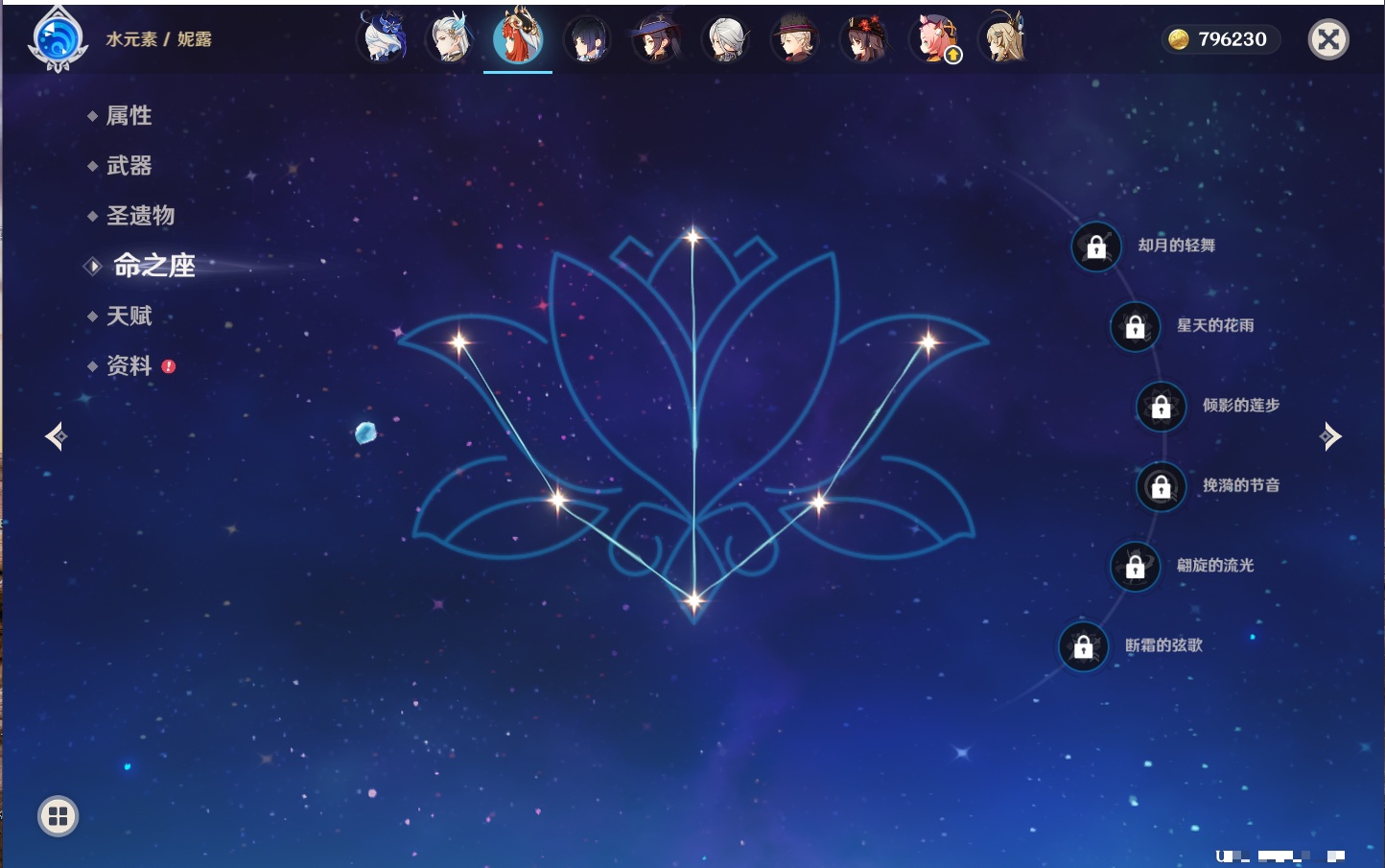Open the locked 却月的轻舞 constellation node
The width and height of the screenshot is (1385, 868).
tap(1095, 246)
